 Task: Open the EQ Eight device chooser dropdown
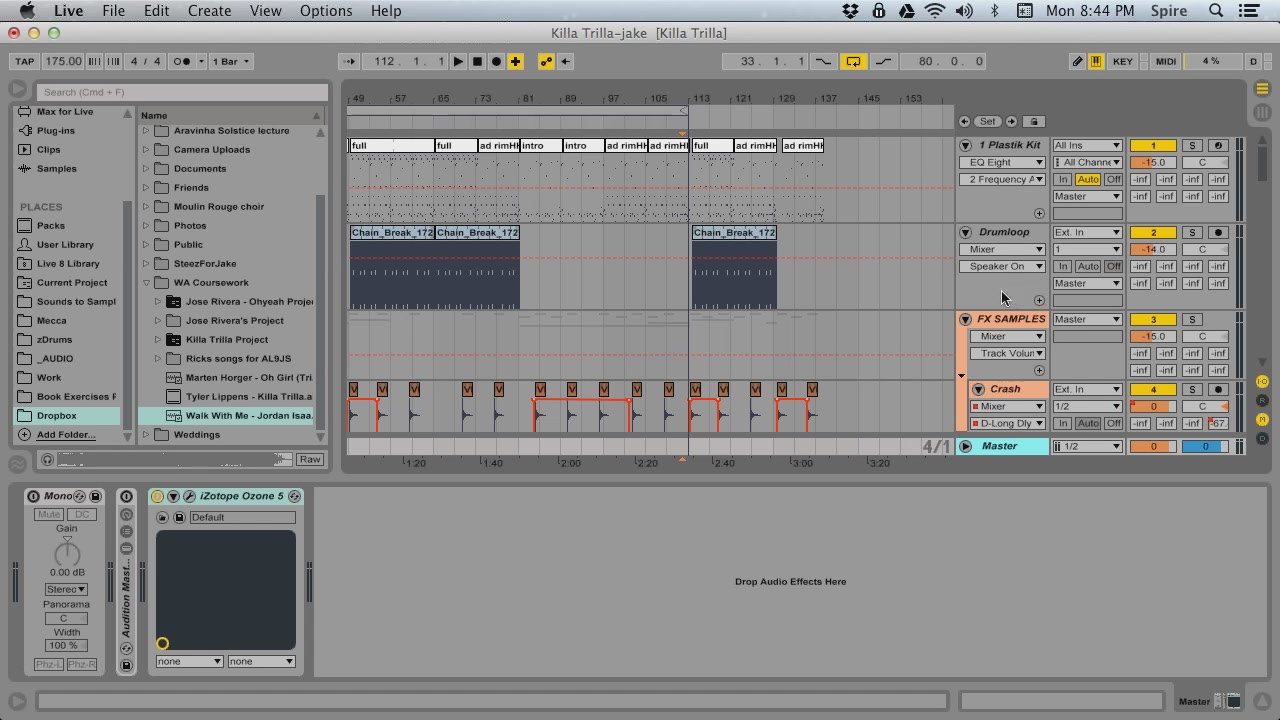tap(1002, 162)
